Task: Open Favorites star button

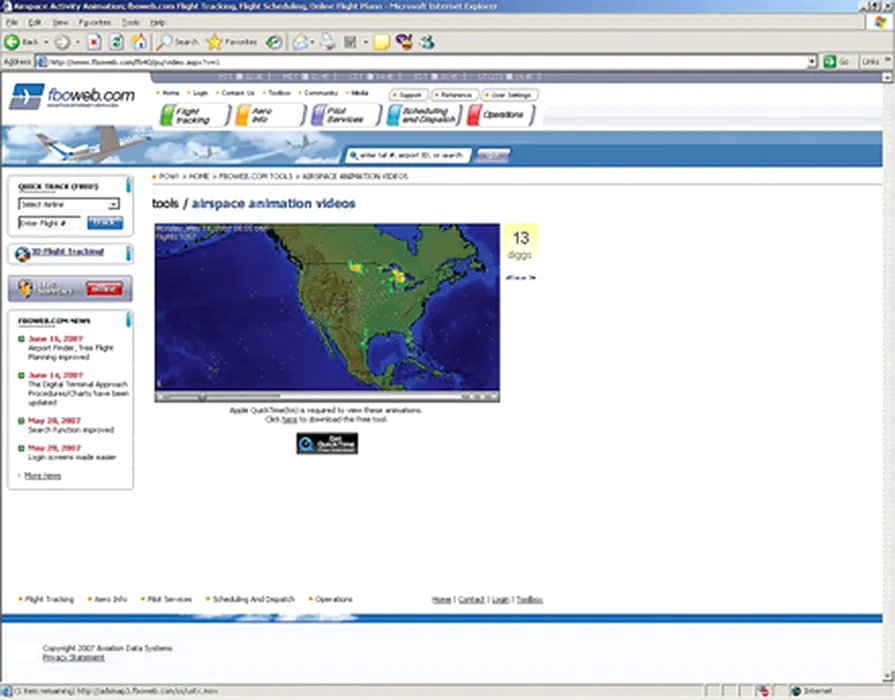Action: pos(232,42)
